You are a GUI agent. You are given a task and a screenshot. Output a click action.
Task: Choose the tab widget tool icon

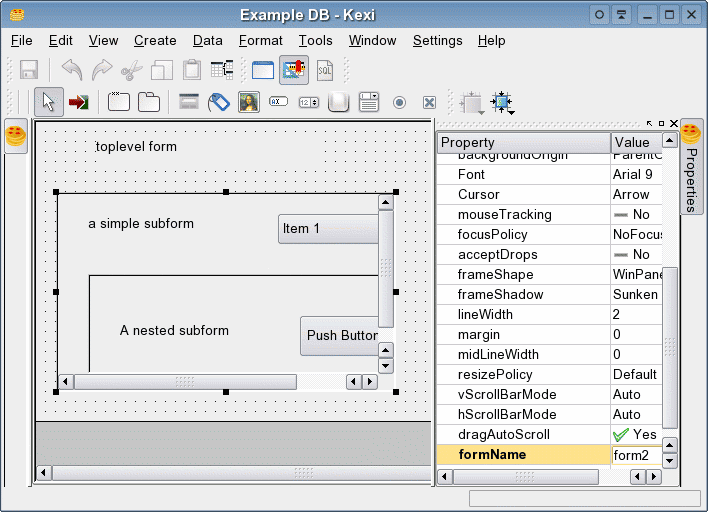point(149,102)
